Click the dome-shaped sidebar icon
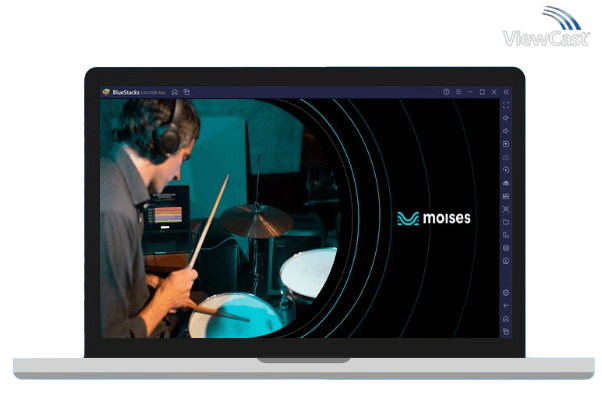The height and width of the screenshot is (414, 602). point(506,183)
